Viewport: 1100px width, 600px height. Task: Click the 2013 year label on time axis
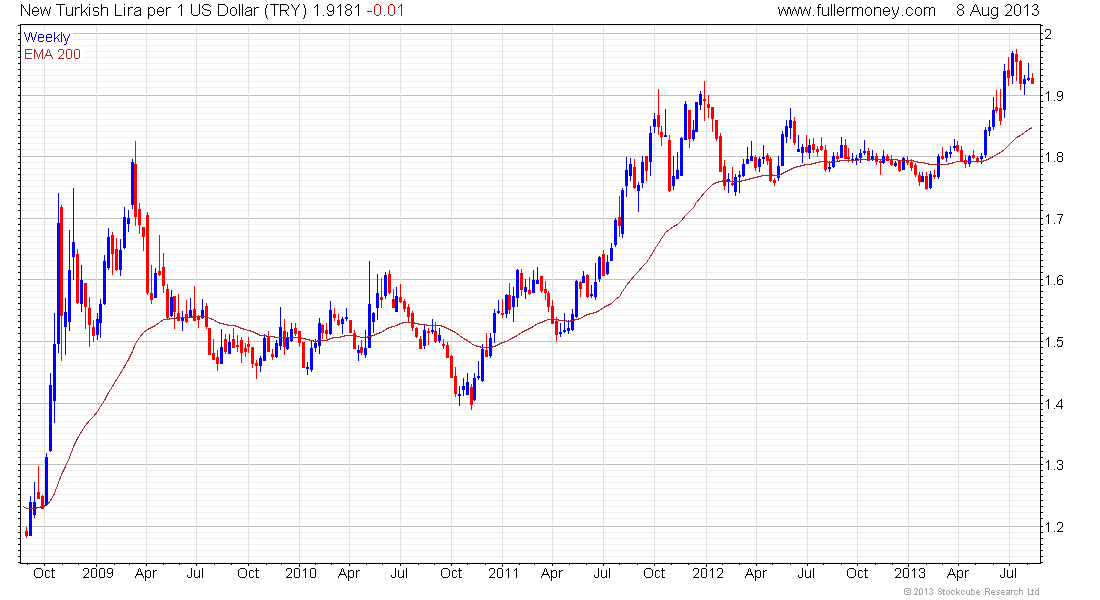[910, 573]
